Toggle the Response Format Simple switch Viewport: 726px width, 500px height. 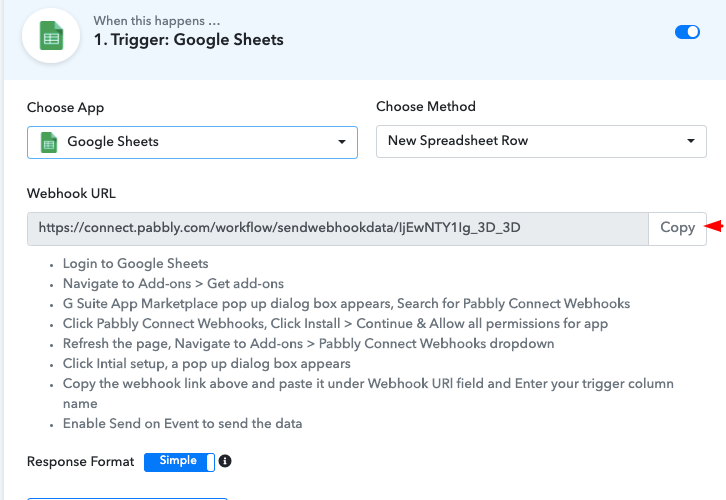179,462
